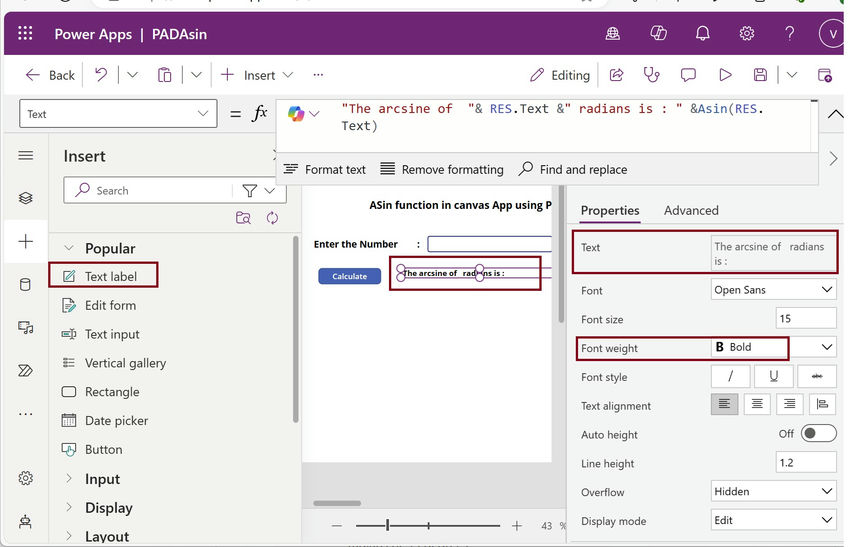Switch to the Advanced tab

(691, 210)
